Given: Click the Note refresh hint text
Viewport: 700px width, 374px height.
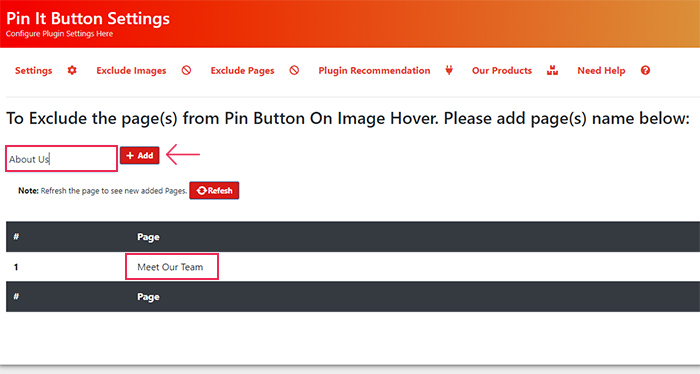Looking at the screenshot, I should [102, 191].
